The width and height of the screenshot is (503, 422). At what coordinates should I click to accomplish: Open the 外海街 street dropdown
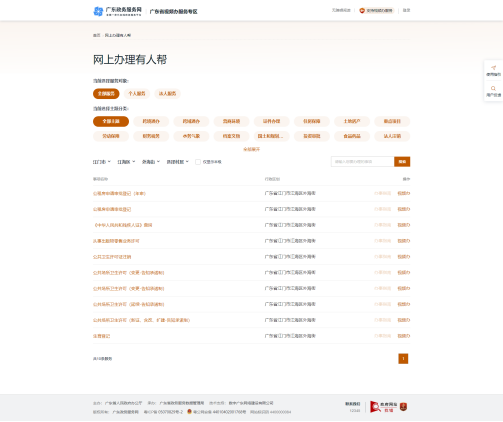151,162
